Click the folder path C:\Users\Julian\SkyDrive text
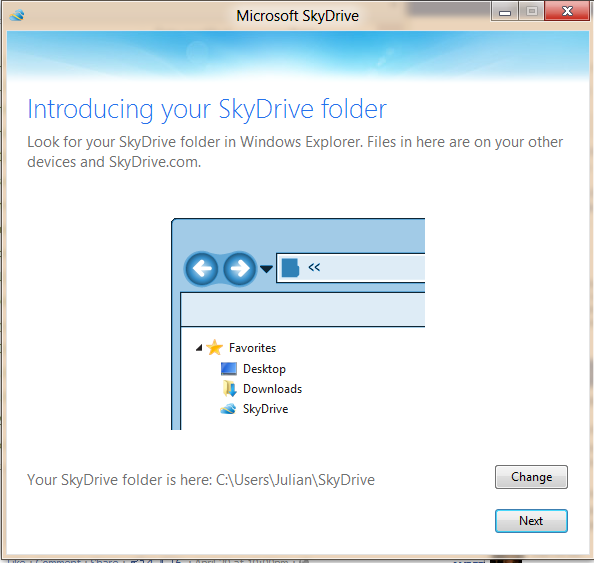Screen dimensions: 594x563 click(295, 480)
